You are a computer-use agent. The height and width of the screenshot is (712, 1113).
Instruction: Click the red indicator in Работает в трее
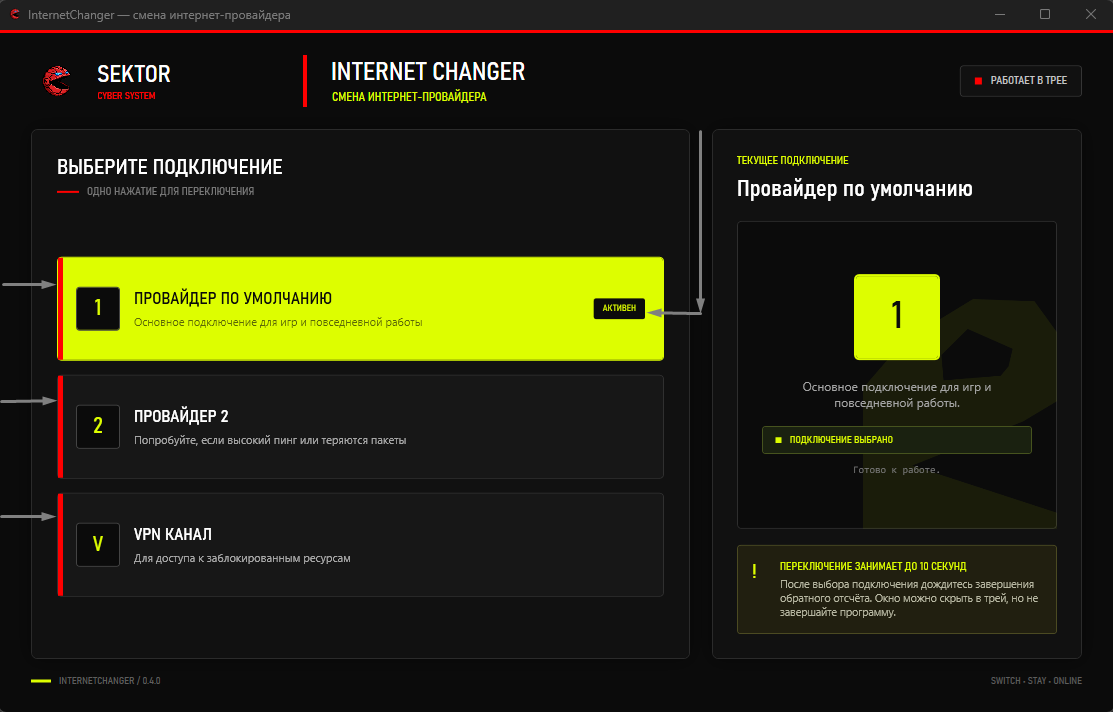click(978, 81)
